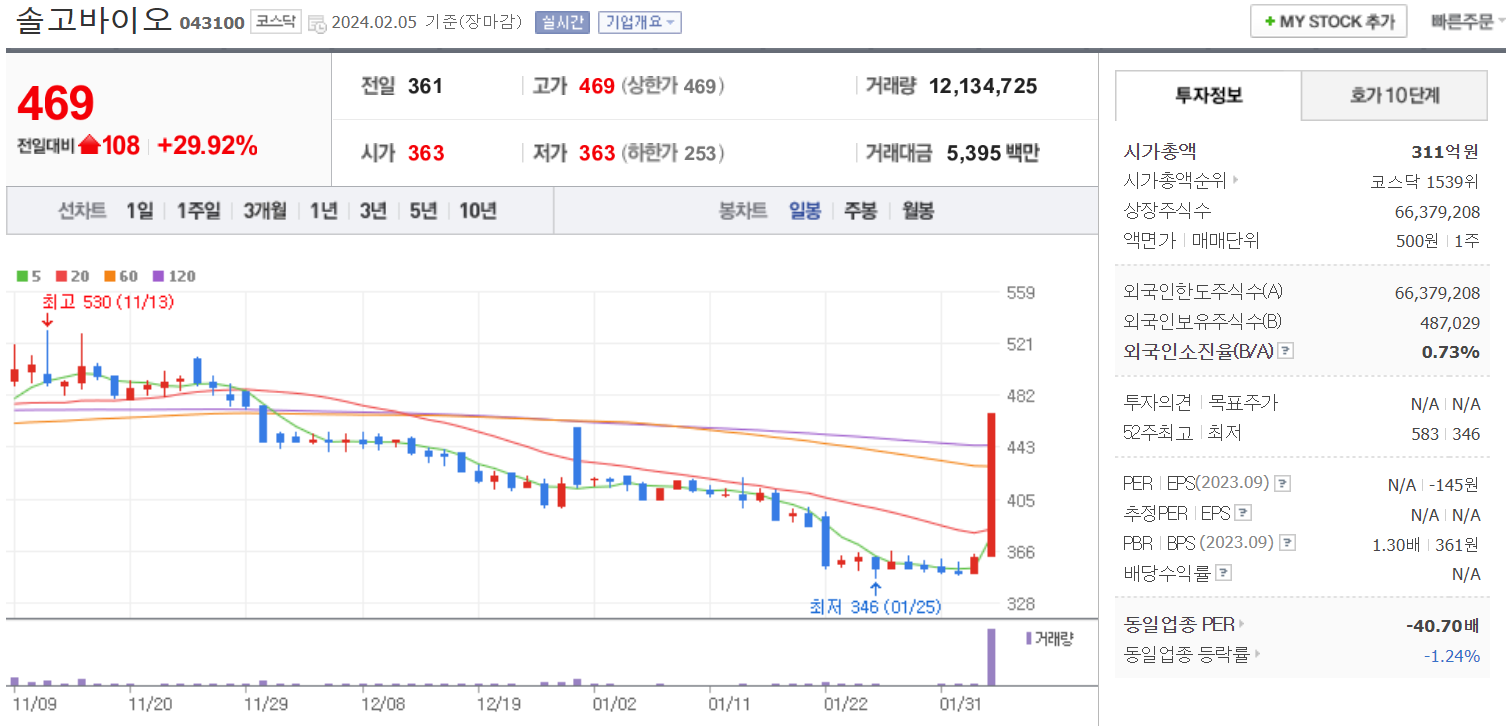Click the 외국인보유주식수 value 487,029
This screenshot has width=1511, height=726.
[x=1450, y=322]
